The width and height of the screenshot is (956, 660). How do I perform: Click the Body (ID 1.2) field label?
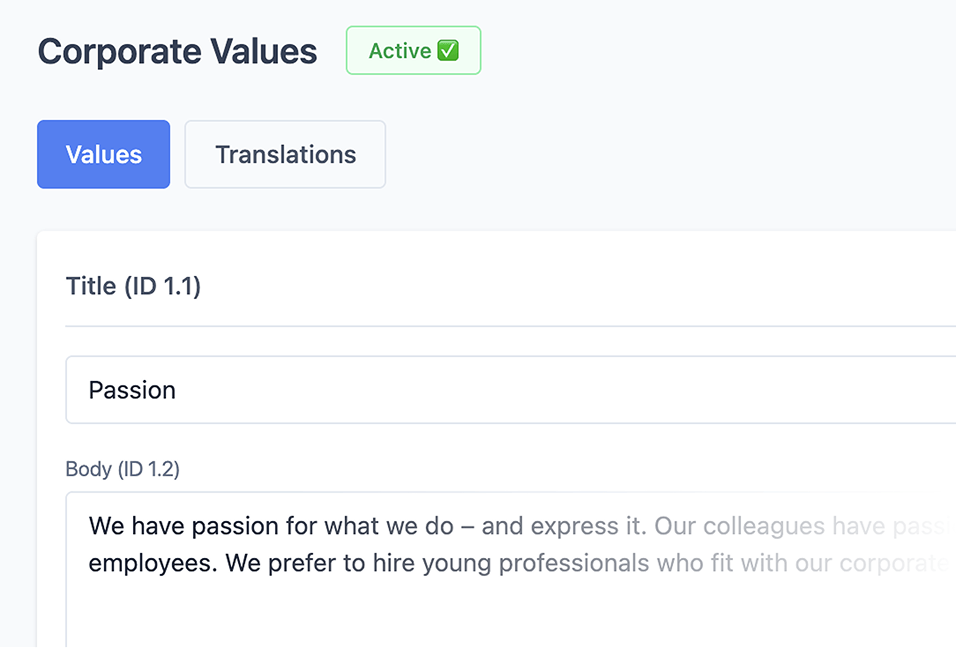click(122, 469)
